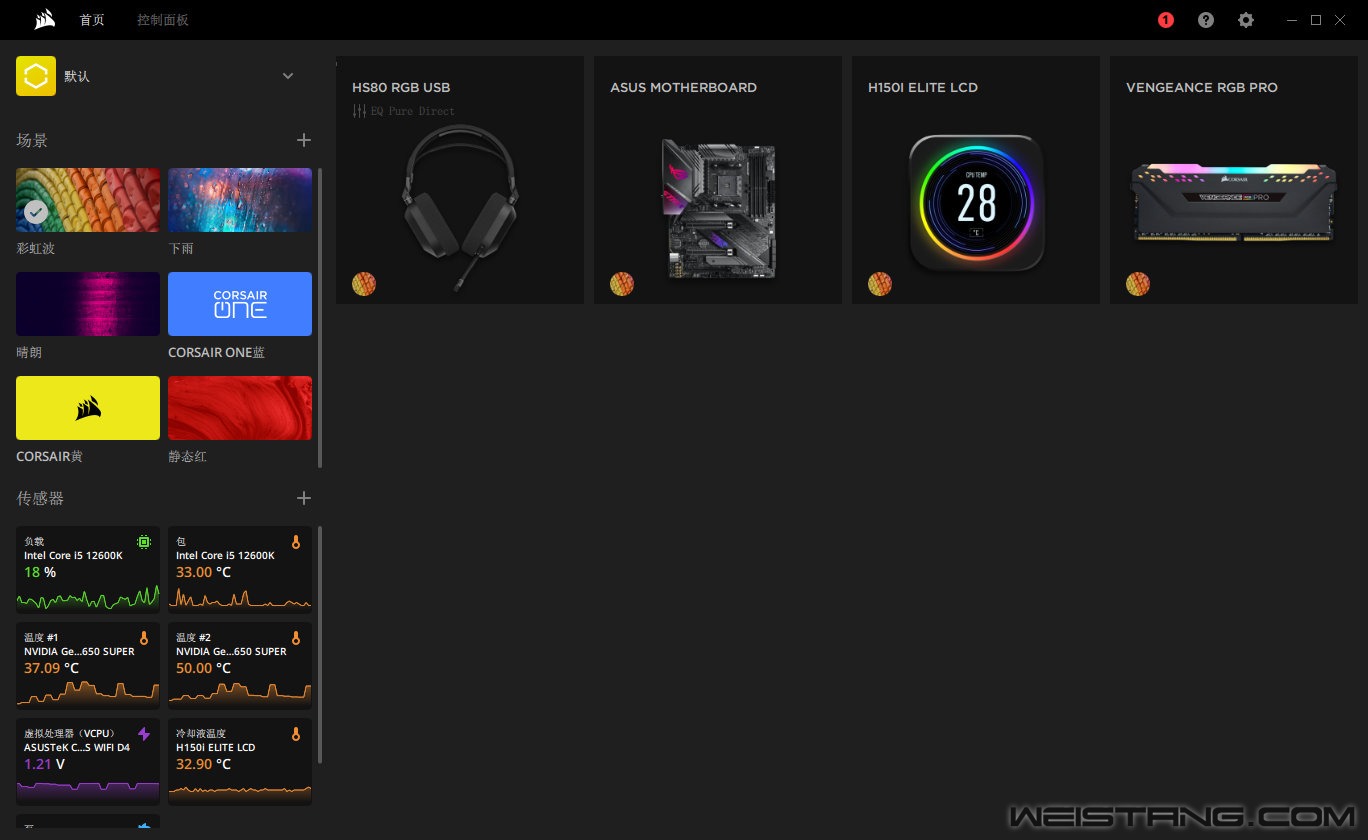Select the CORSAIR ONE蓝 scene tile
This screenshot has height=840, width=1368.
tap(240, 304)
